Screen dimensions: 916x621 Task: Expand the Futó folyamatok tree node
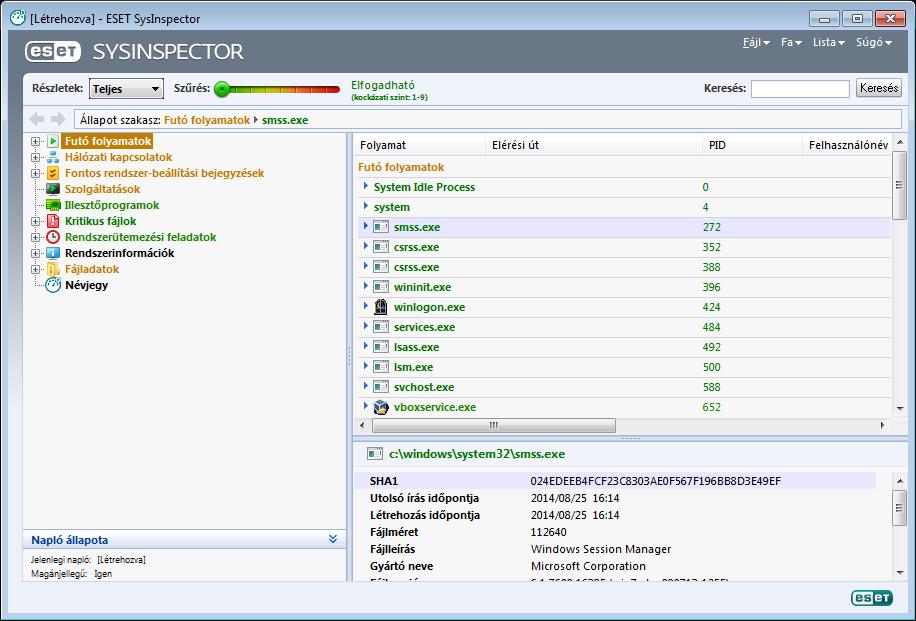click(36, 141)
